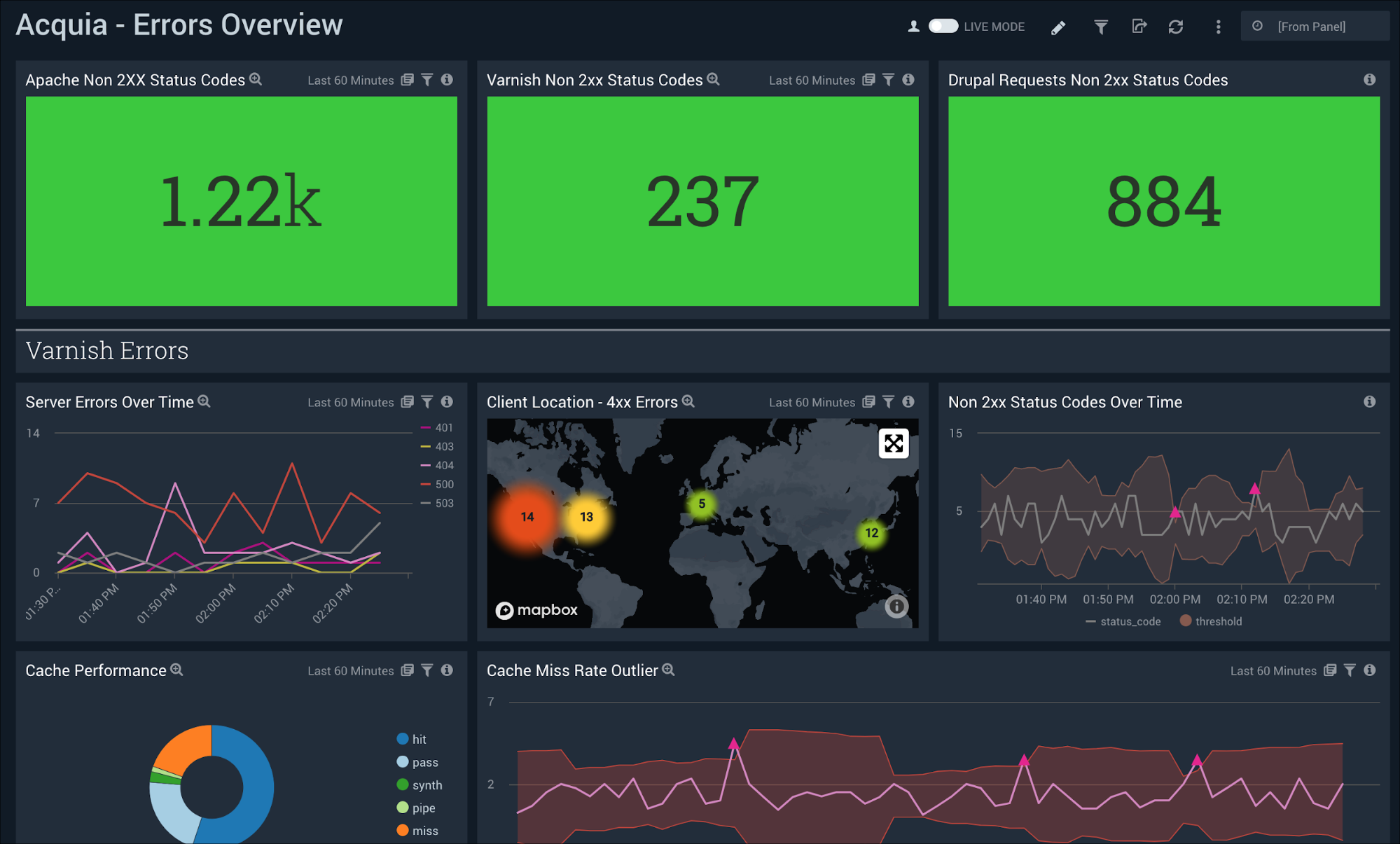Click the share/export icon in the top toolbar

coord(1139,27)
